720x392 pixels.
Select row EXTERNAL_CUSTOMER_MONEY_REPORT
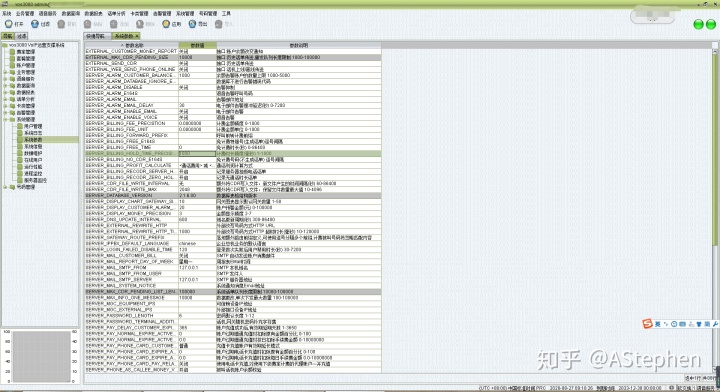click(233, 51)
